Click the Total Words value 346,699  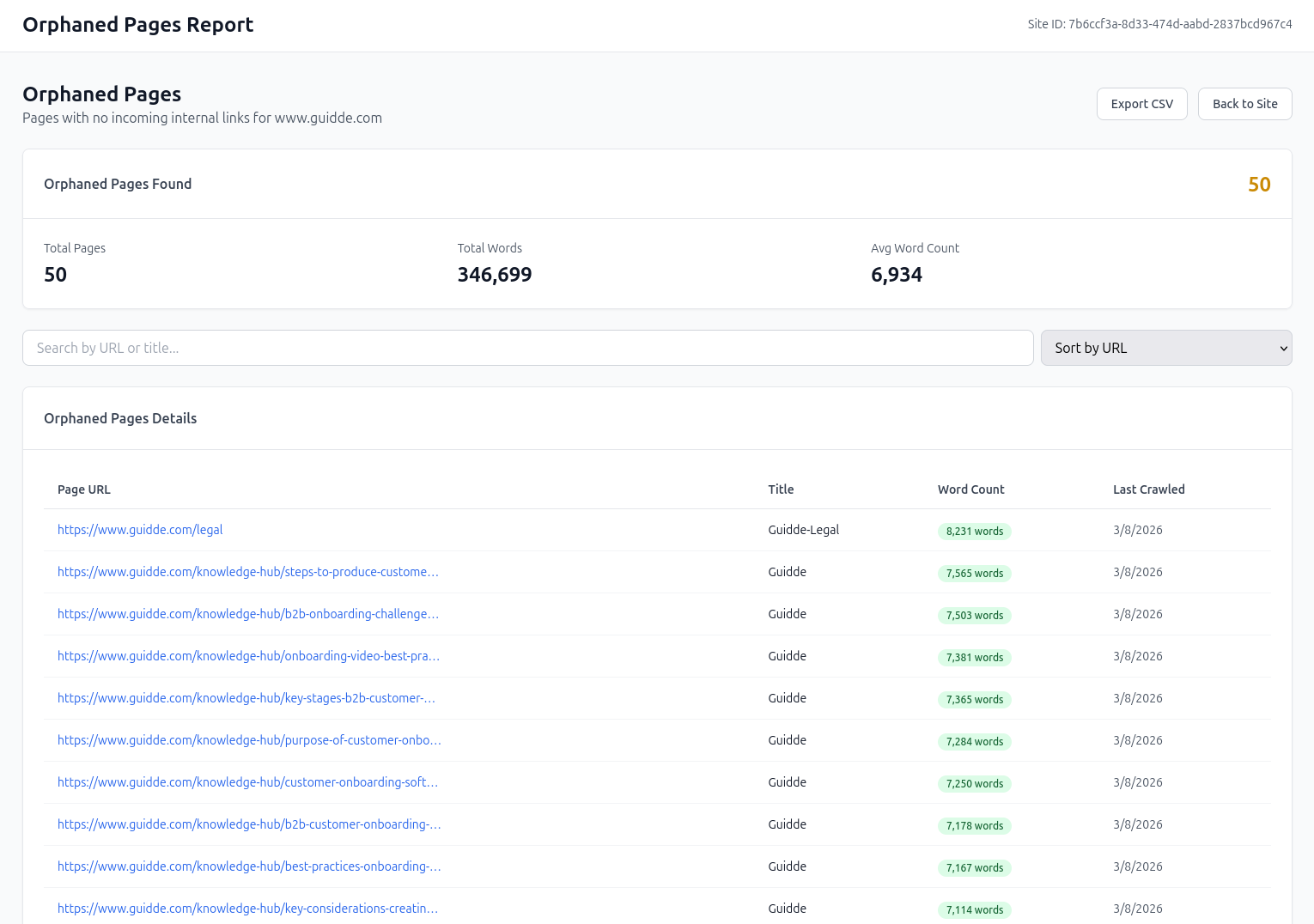[x=495, y=275]
